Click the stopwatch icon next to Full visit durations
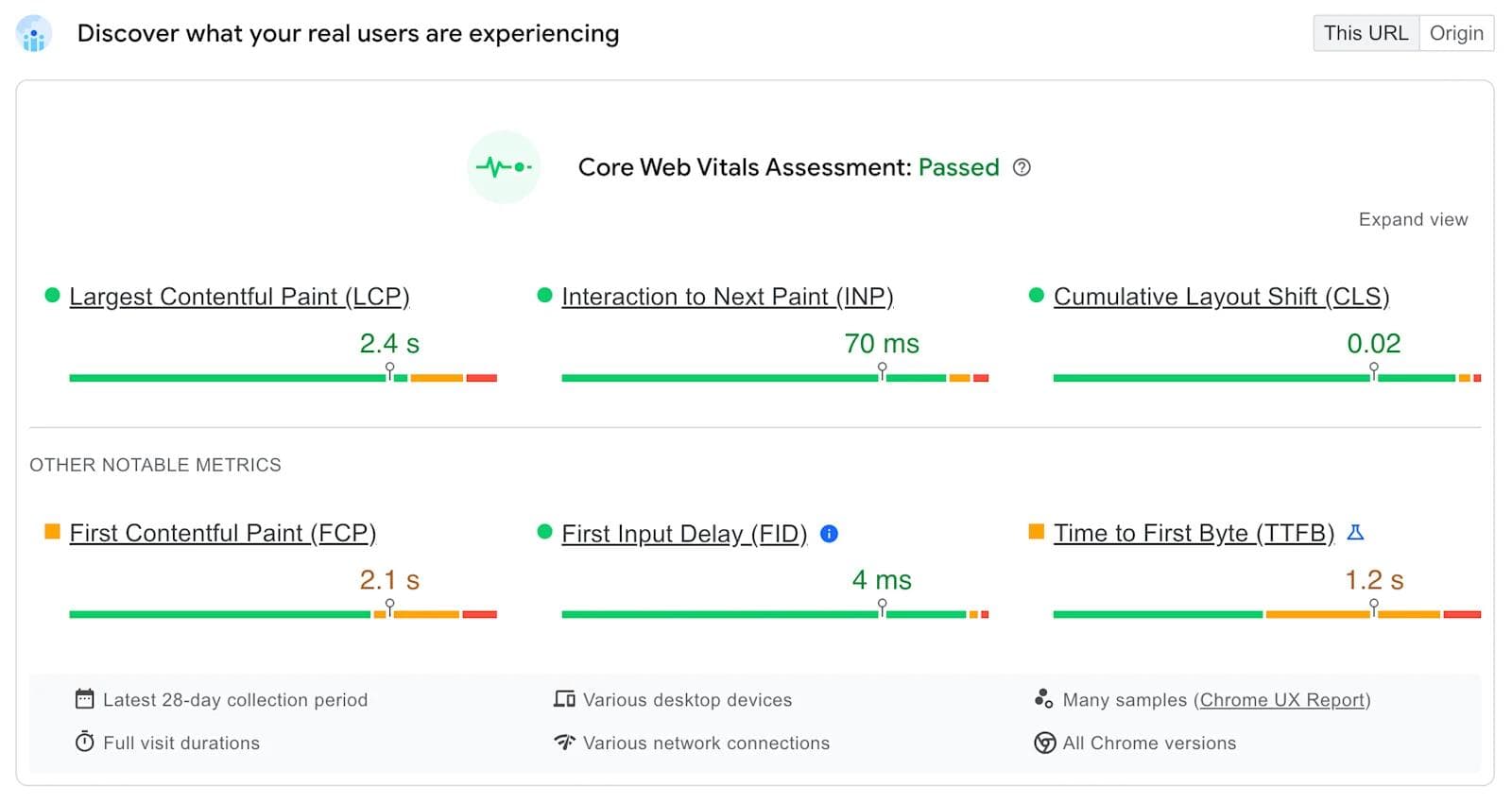Screen dimensions: 1512x804 [x=85, y=743]
